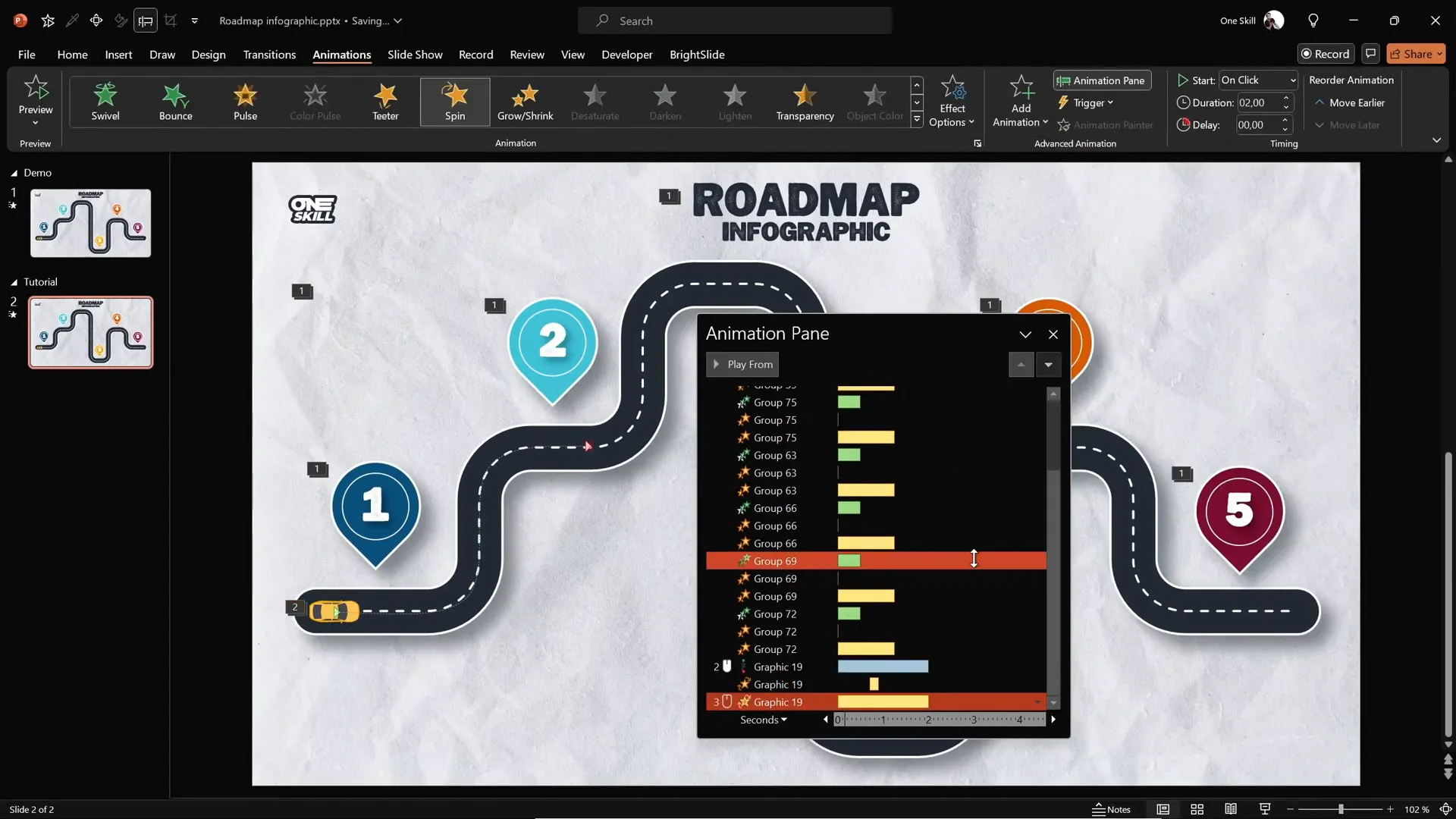Screen dimensions: 1456x819
Task: Move animation down with pane arrow
Action: click(1048, 365)
